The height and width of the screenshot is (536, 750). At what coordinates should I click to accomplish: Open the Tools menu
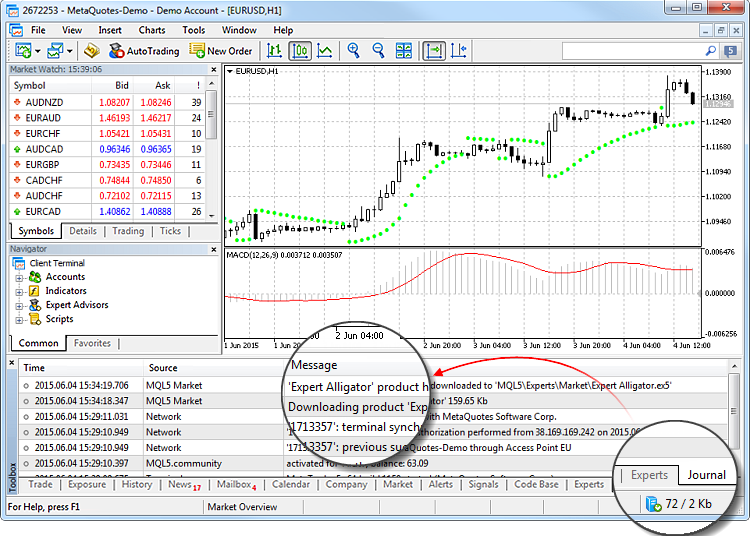(193, 30)
